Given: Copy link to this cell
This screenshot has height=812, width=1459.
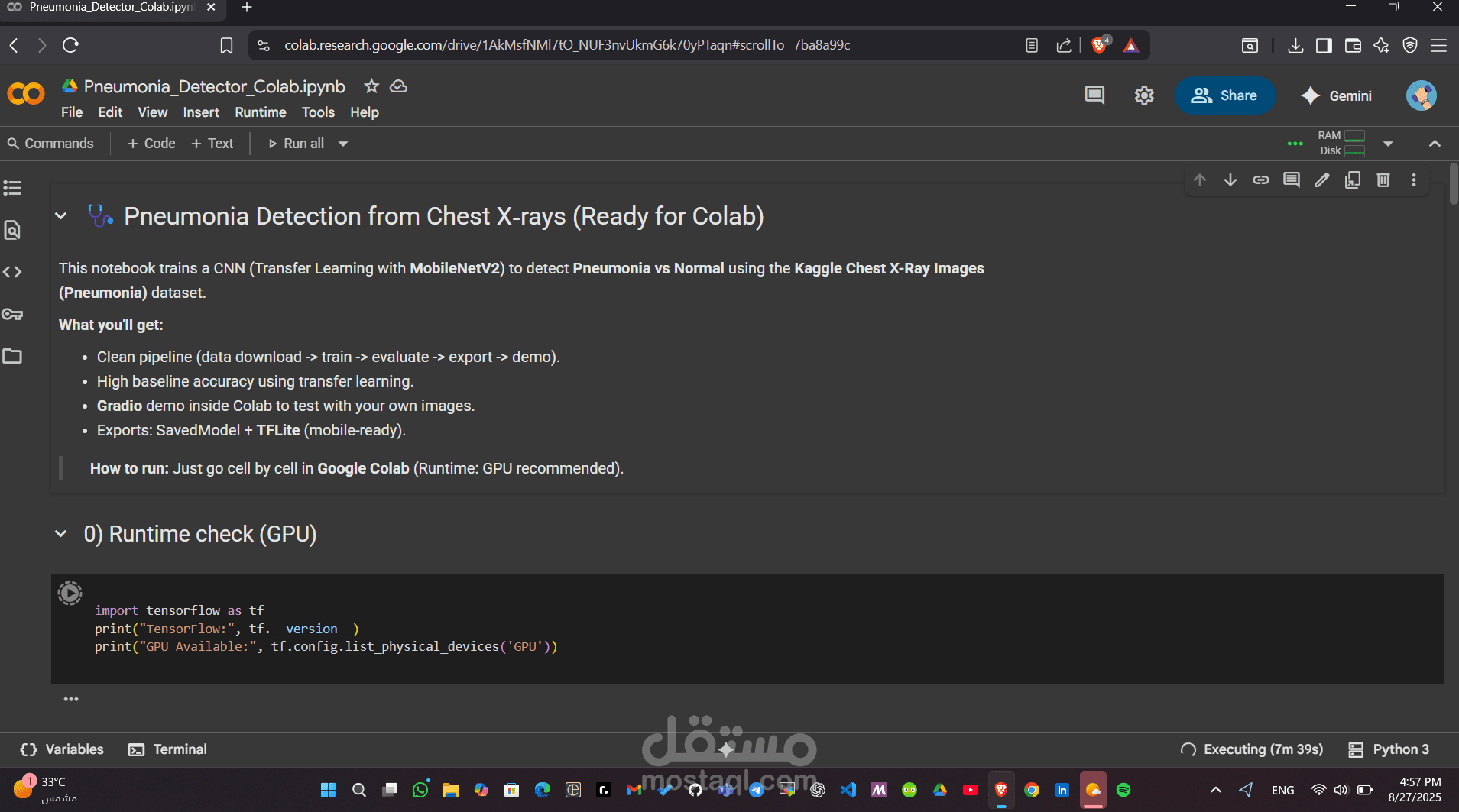Looking at the screenshot, I should pos(1261,180).
